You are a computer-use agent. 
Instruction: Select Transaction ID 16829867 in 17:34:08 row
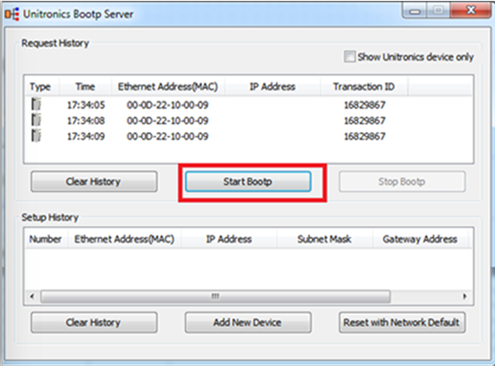coord(365,121)
